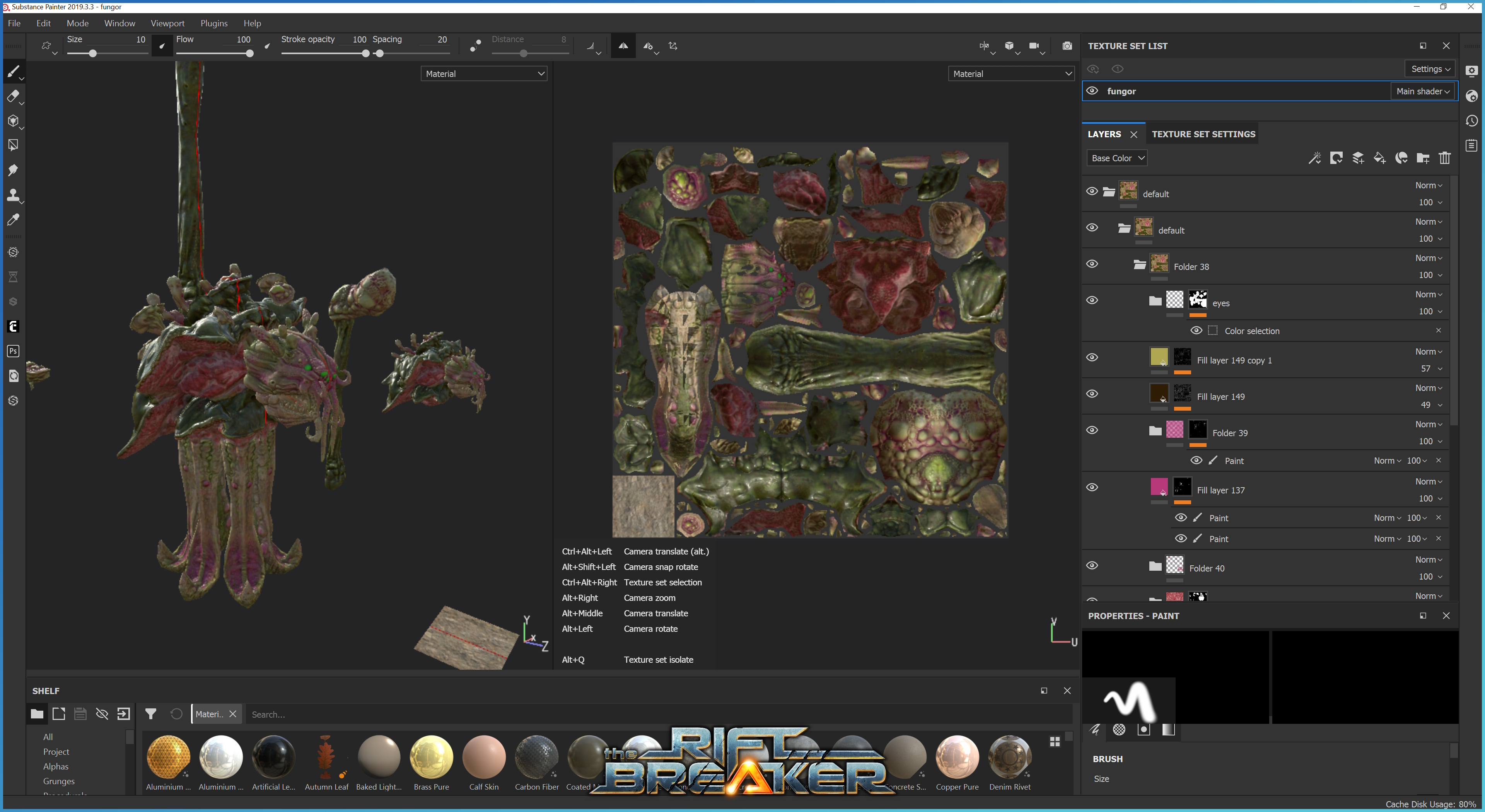Select the Material picker eyedropper tool
1485x812 pixels.
pos(13,220)
